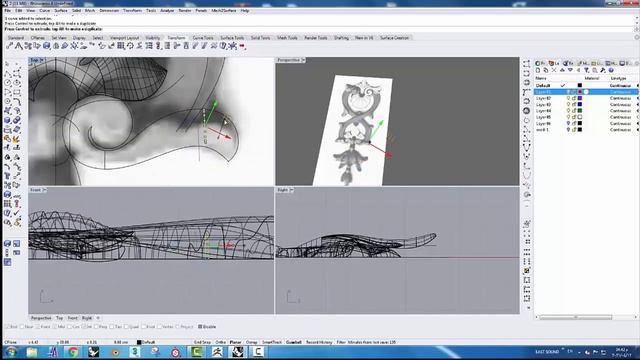Click the red icon ending the Transform toolbar
The height and width of the screenshot is (360, 640).
242,46
